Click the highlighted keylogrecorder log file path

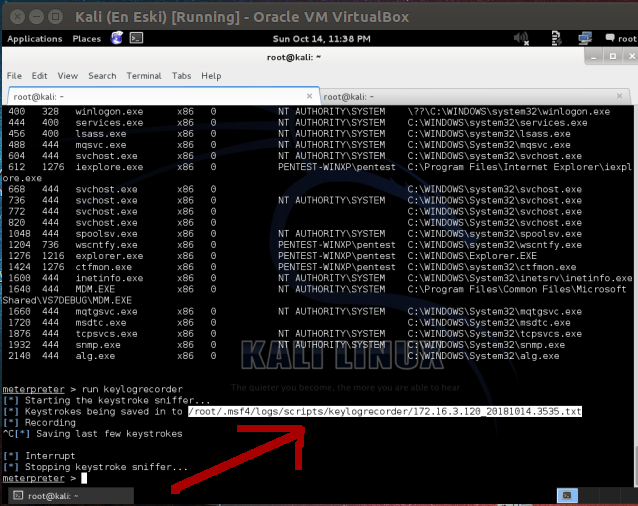point(385,411)
